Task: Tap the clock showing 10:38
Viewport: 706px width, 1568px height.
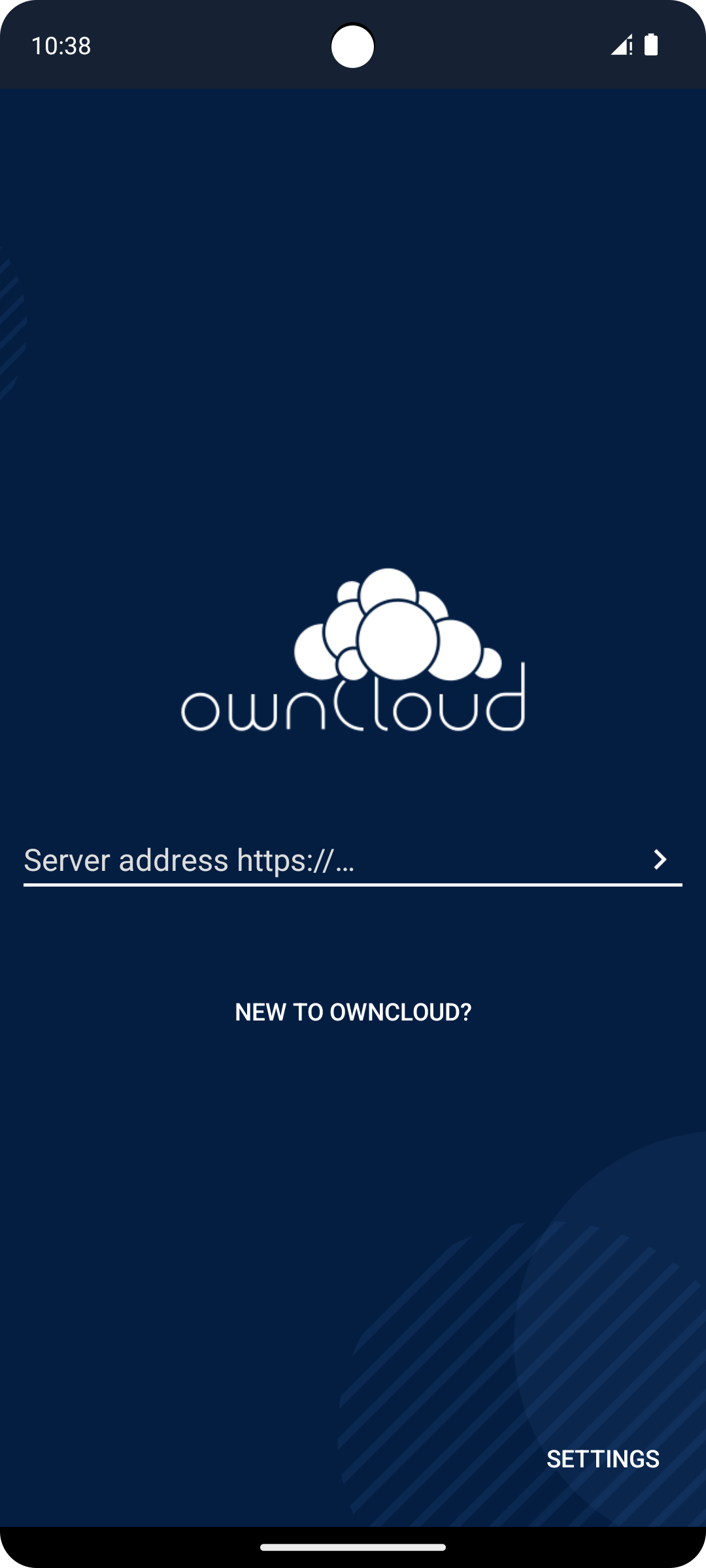Action: [61, 46]
